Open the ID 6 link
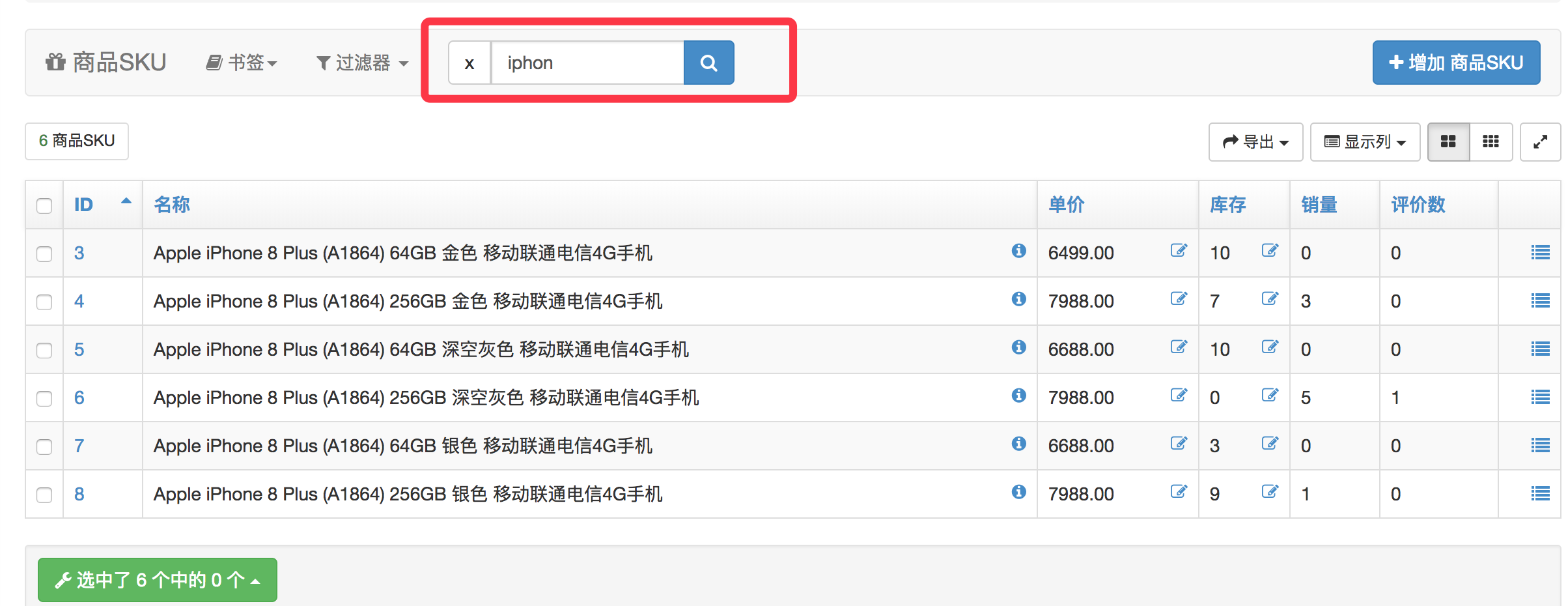This screenshot has width=1568, height=606. click(79, 397)
